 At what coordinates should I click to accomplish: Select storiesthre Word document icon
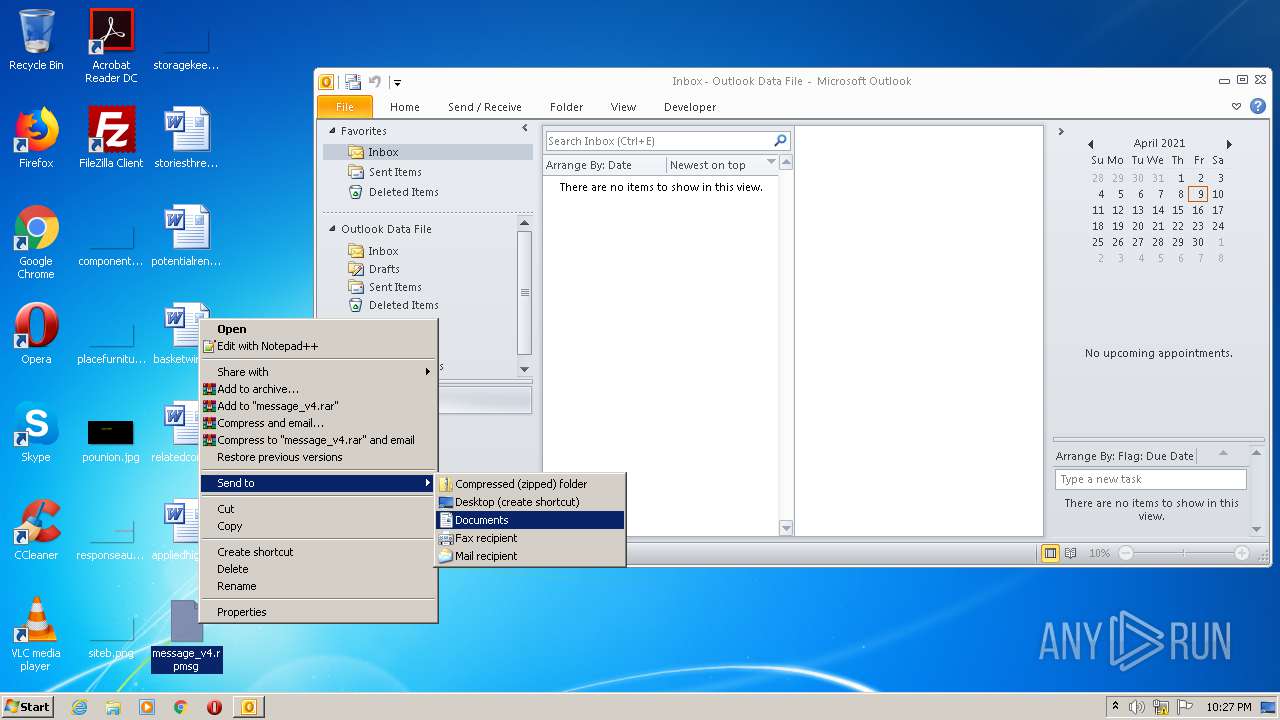187,138
